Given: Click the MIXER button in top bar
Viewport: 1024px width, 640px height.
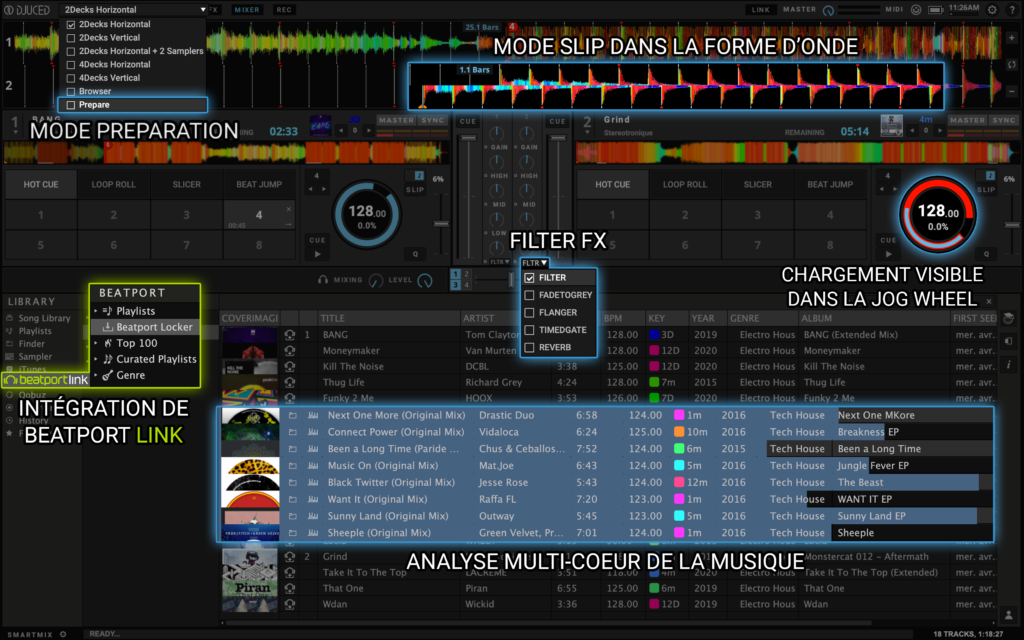Looking at the screenshot, I should [247, 9].
